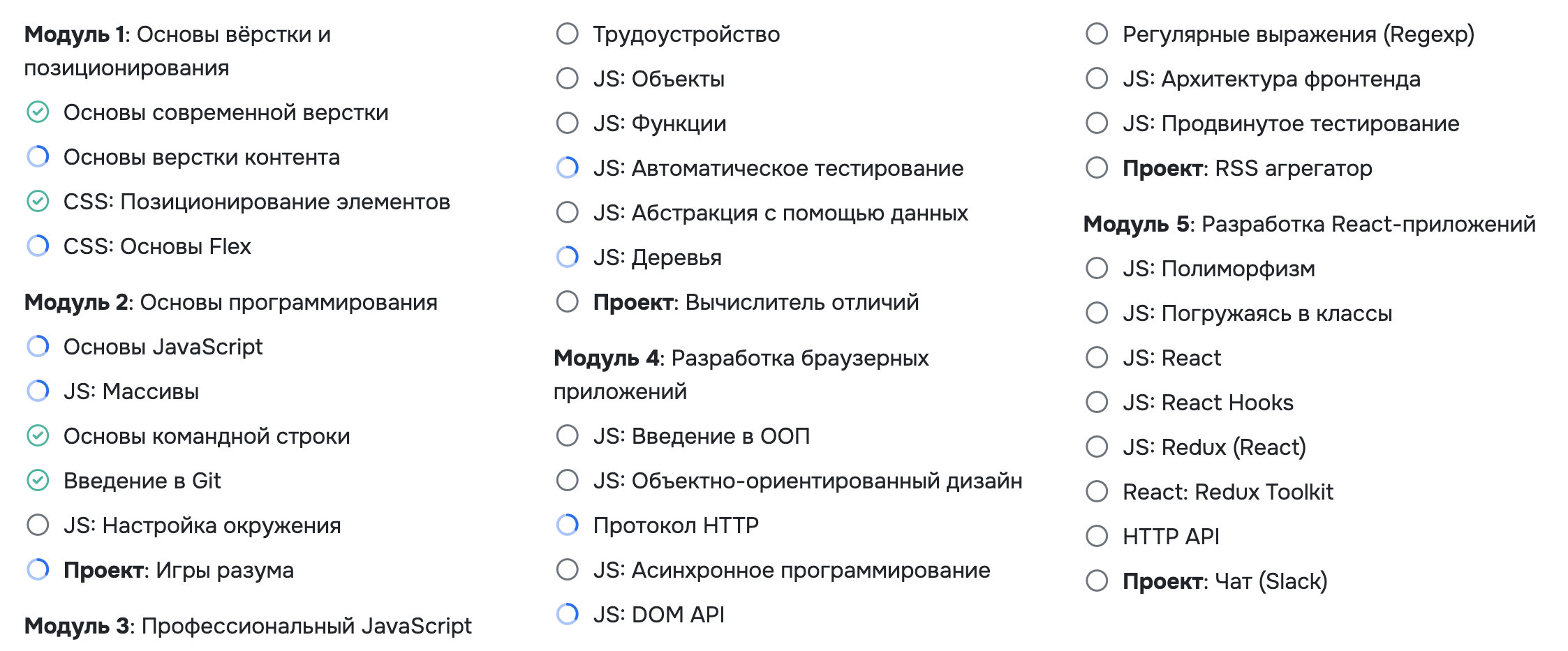Image resolution: width=1568 pixels, height=651 pixels.
Task: Click the Модуль 5: Разработка React-приложений heading
Action: point(1309,224)
